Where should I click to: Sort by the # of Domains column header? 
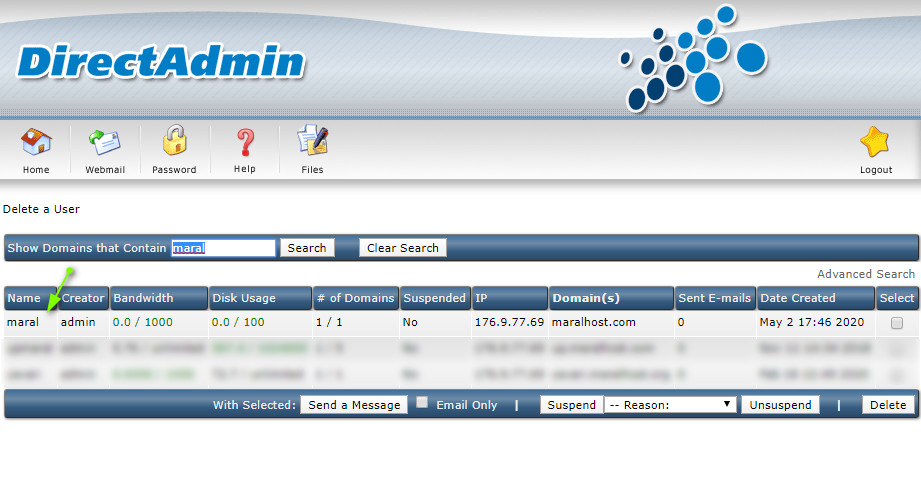pyautogui.click(x=355, y=298)
